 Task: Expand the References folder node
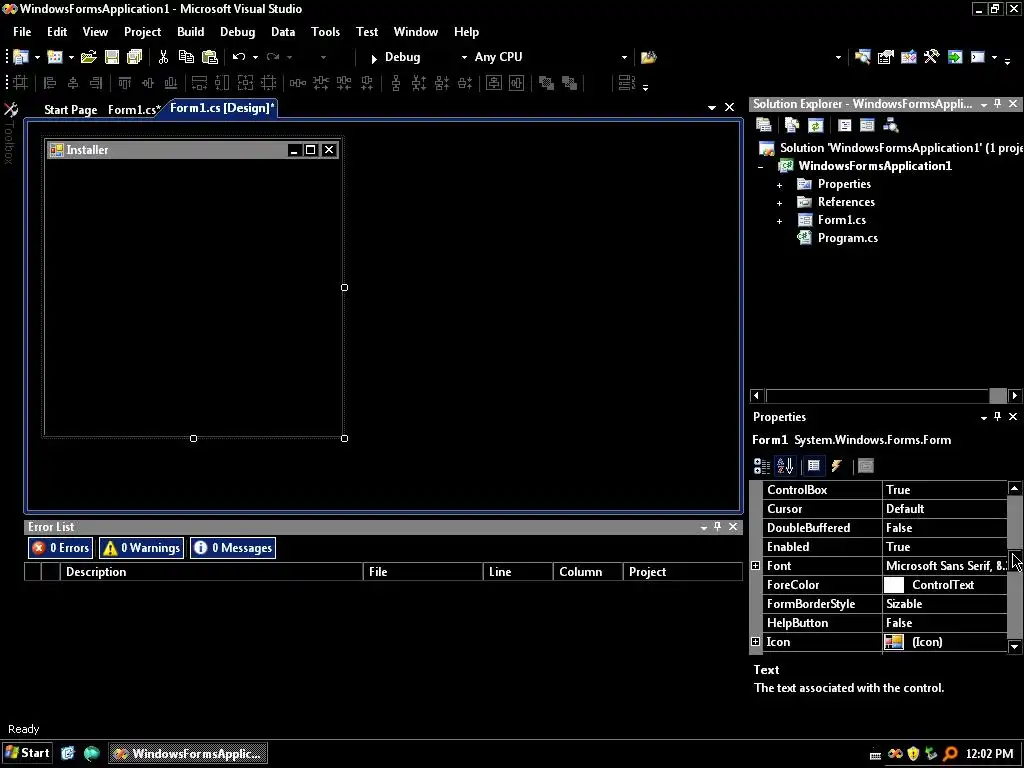pyautogui.click(x=779, y=203)
